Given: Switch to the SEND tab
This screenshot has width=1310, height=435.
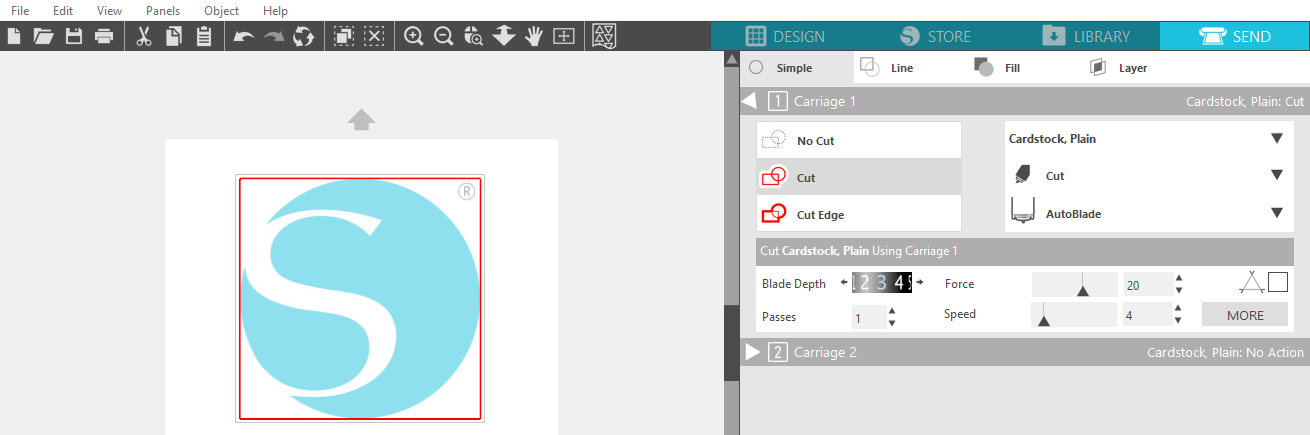Looking at the screenshot, I should click(x=1235, y=36).
